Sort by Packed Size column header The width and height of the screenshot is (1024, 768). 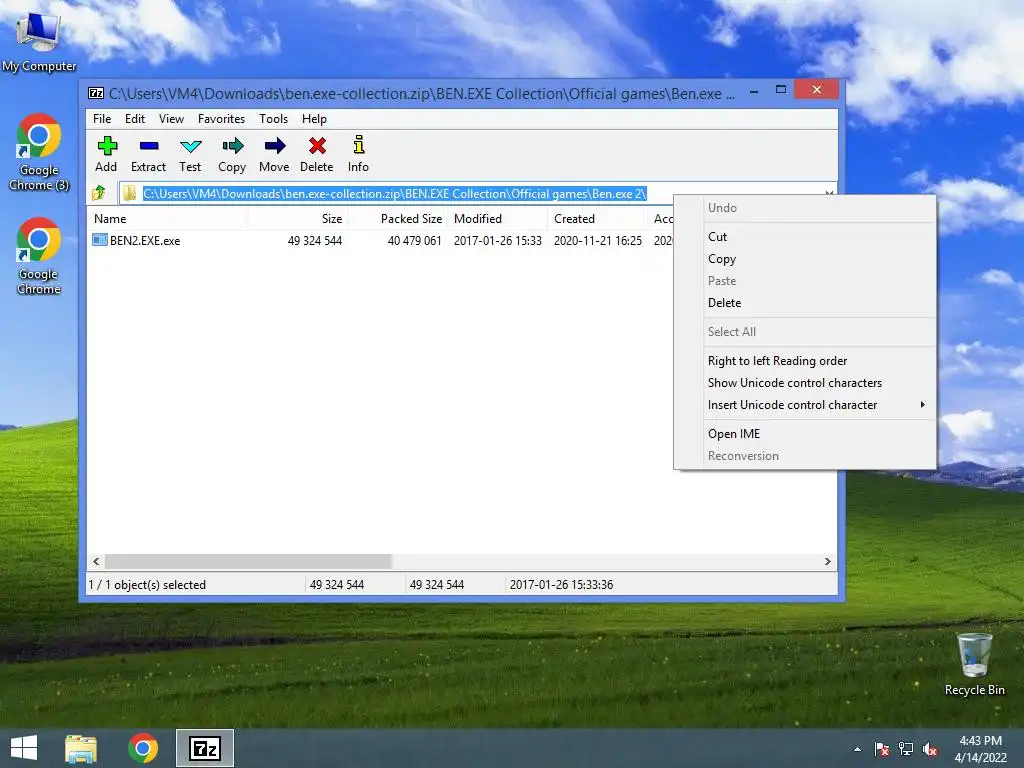pos(398,219)
